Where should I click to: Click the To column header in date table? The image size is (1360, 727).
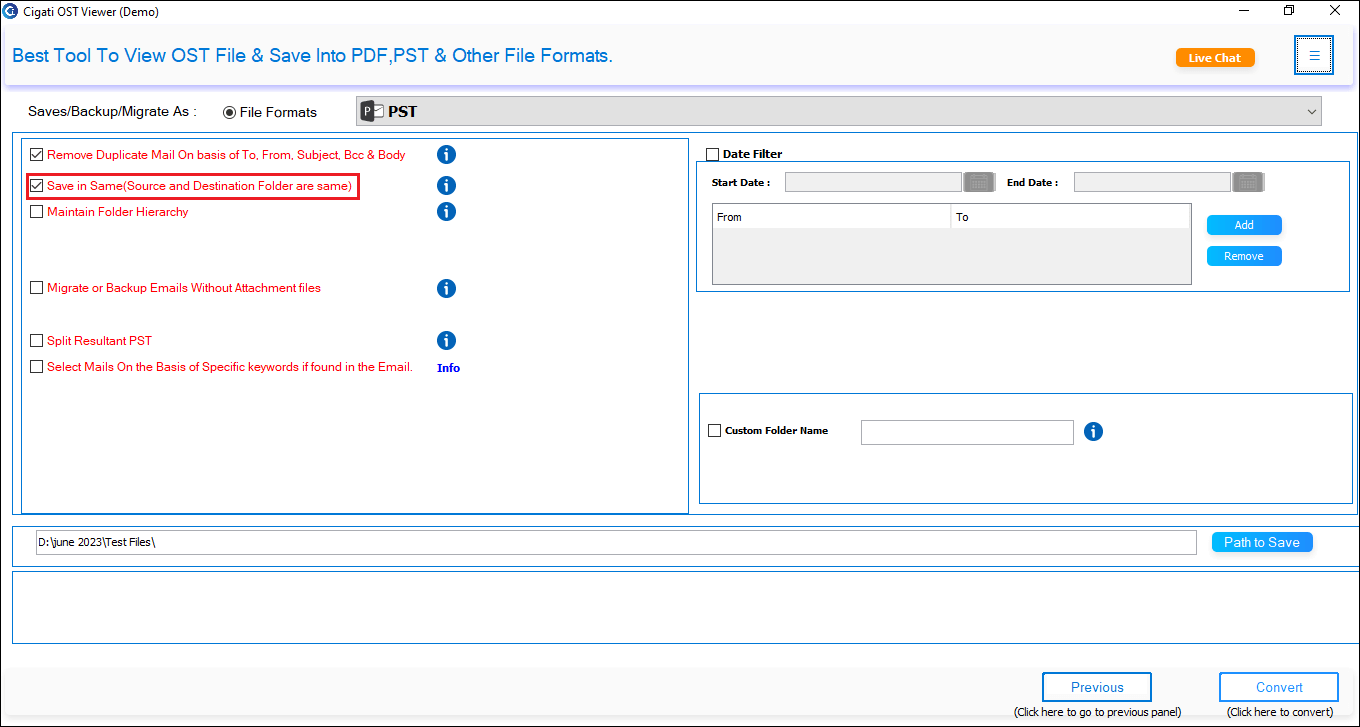1071,217
